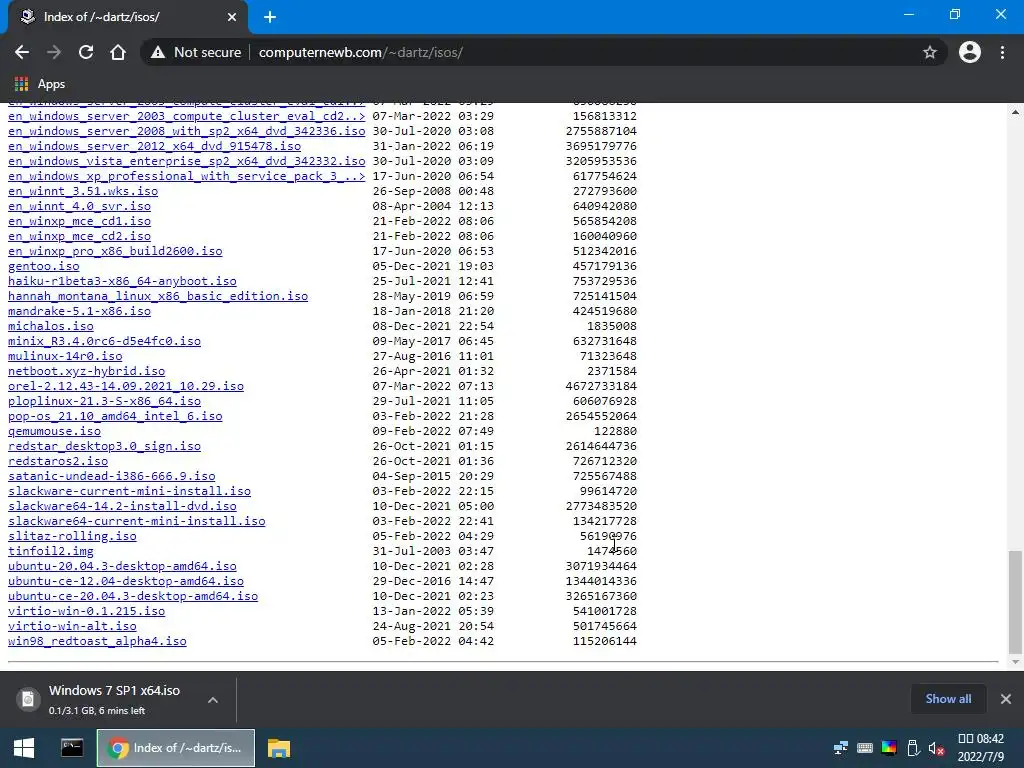Open en_windows_server_2008_with_sp2_x64 iso link
1024x768 pixels.
coord(187,131)
